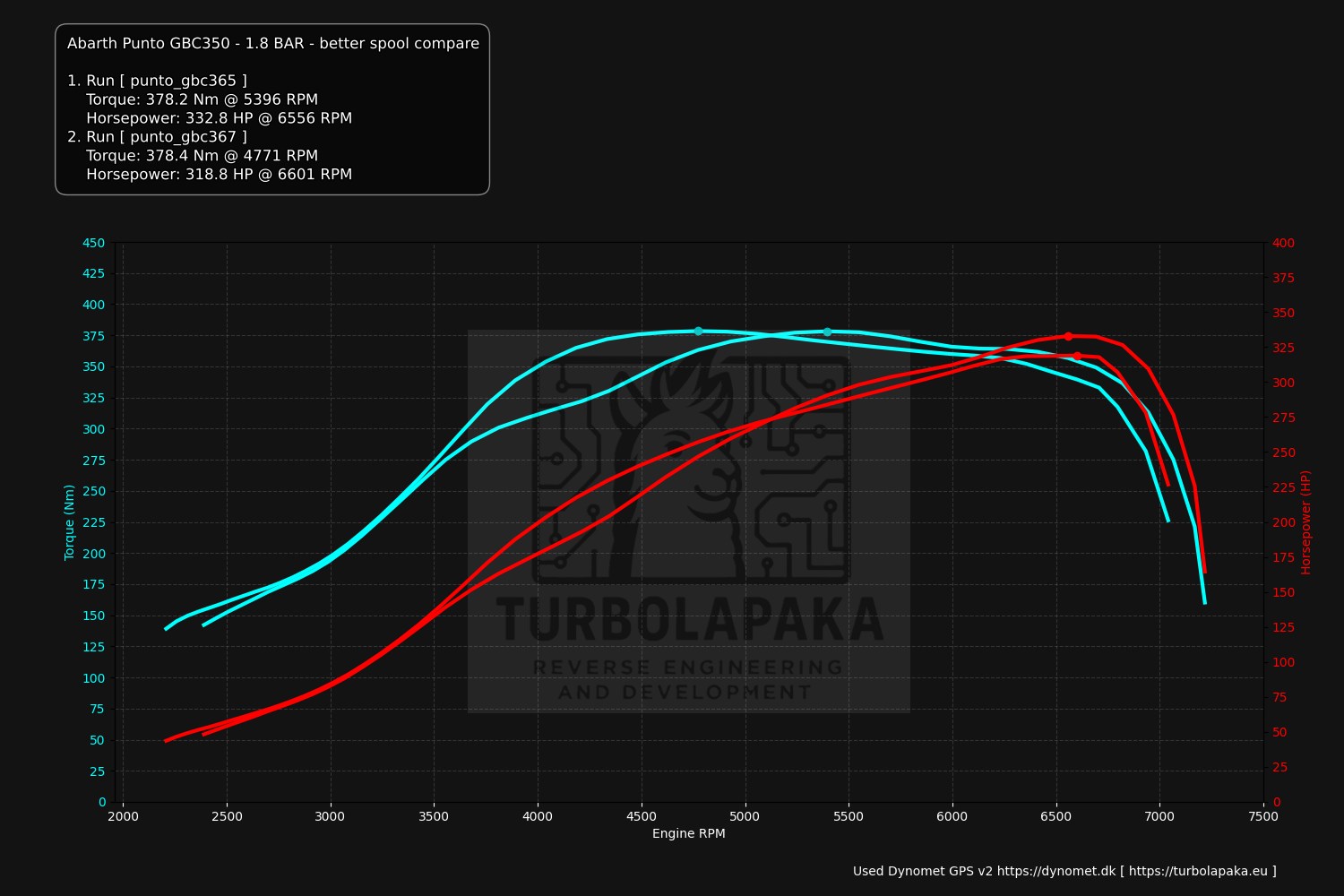Click the 'Horsepower: 318.8 HP @ 6601 RPM' line
The width and height of the screenshot is (1344, 896).
pos(219,175)
